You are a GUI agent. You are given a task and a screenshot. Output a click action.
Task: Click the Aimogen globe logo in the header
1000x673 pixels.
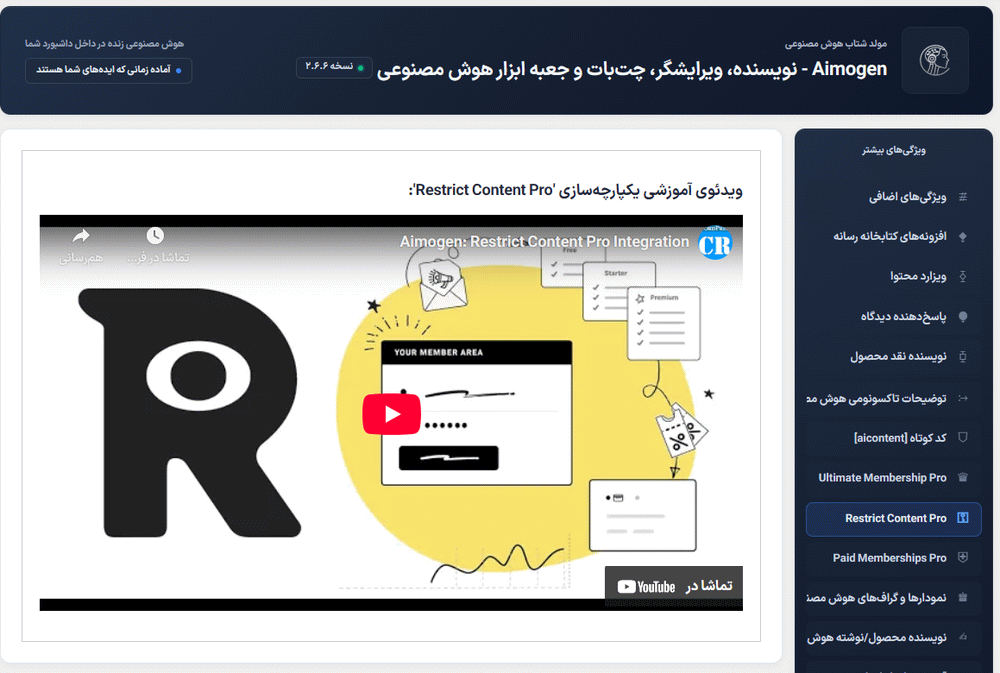tap(934, 60)
